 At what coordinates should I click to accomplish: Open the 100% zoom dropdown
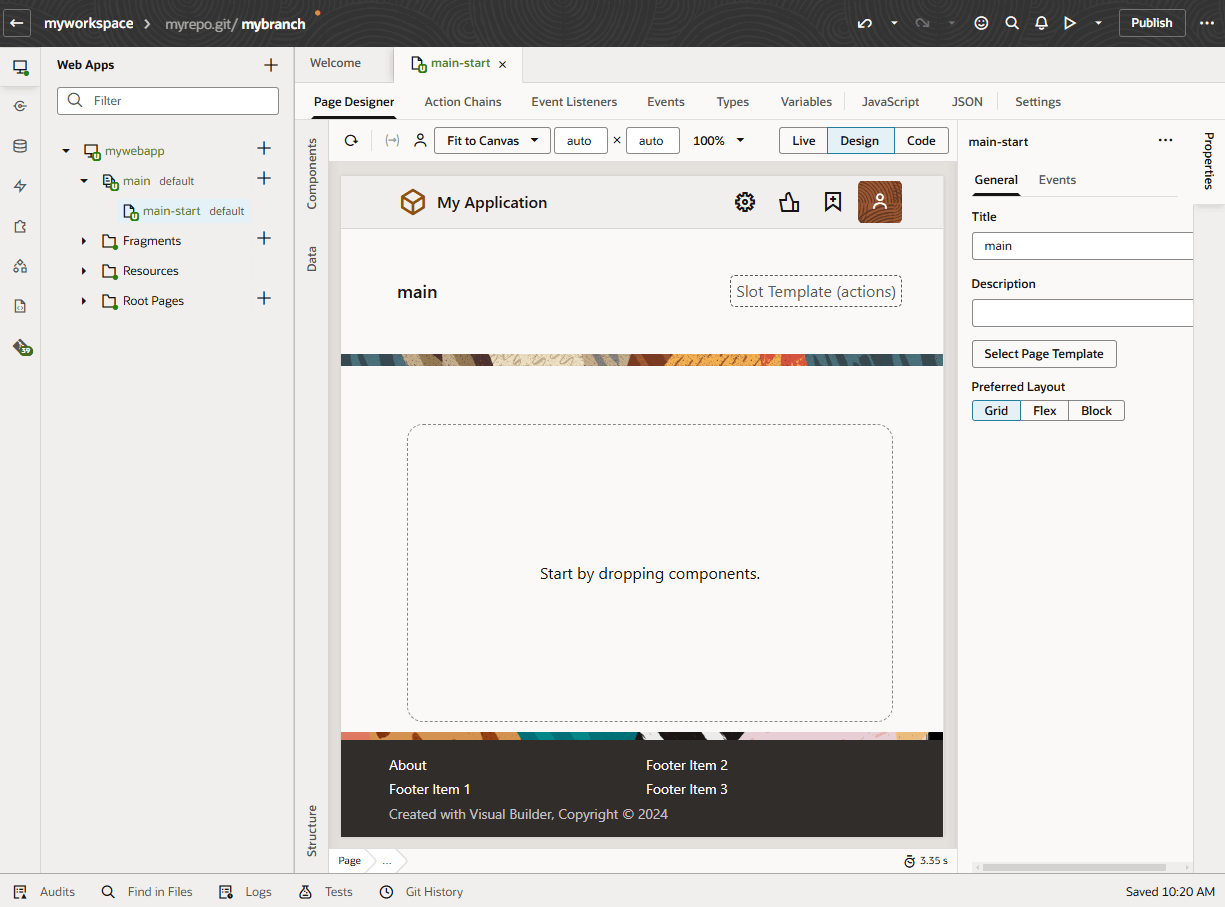[719, 141]
